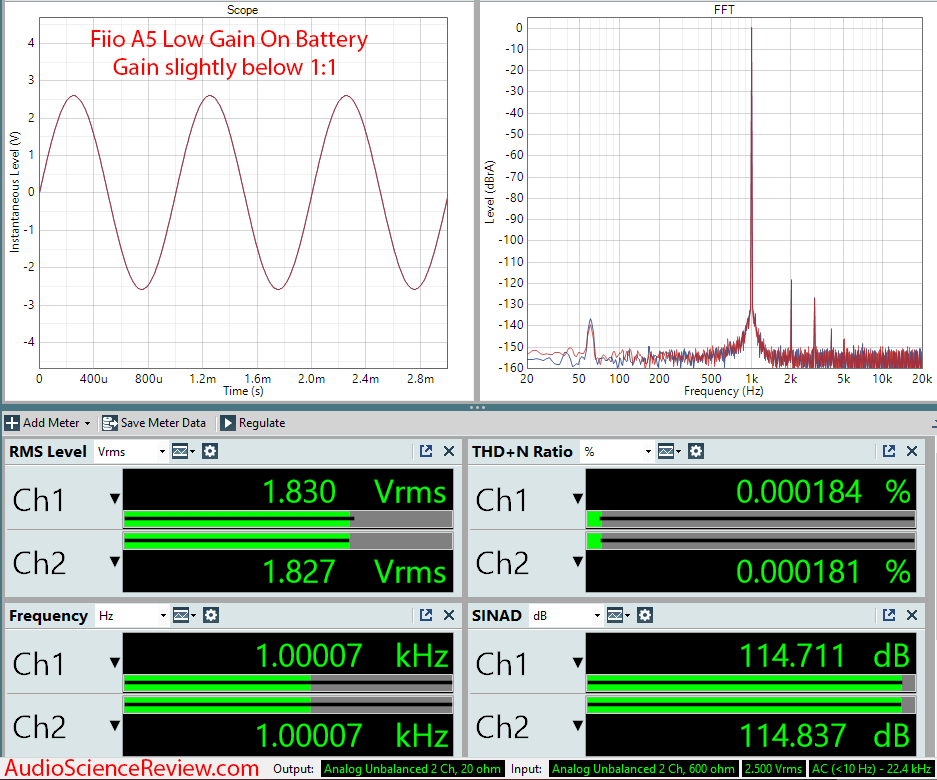The width and height of the screenshot is (937, 780).
Task: Open THD+N Ratio settings gear
Action: (696, 451)
